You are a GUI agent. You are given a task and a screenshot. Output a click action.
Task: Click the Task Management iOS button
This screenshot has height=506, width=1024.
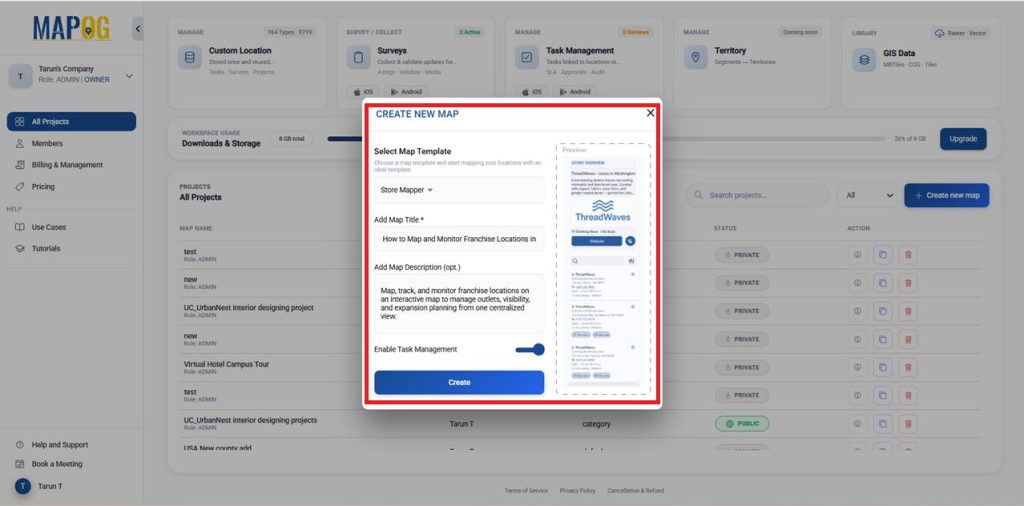(x=531, y=92)
